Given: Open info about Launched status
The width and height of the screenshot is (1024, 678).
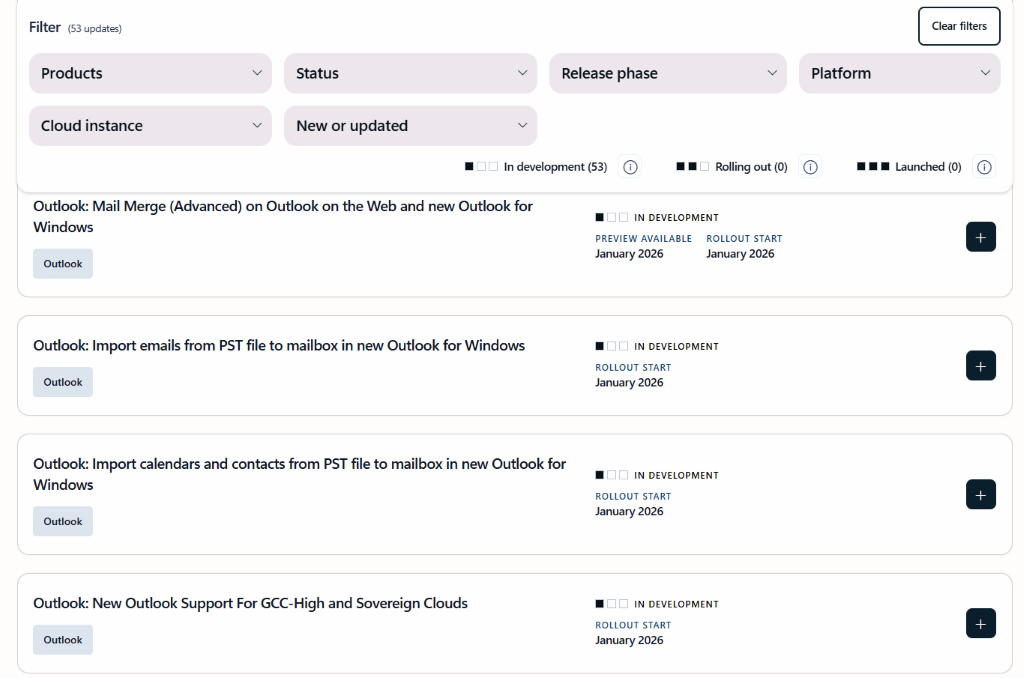Looking at the screenshot, I should pos(984,167).
